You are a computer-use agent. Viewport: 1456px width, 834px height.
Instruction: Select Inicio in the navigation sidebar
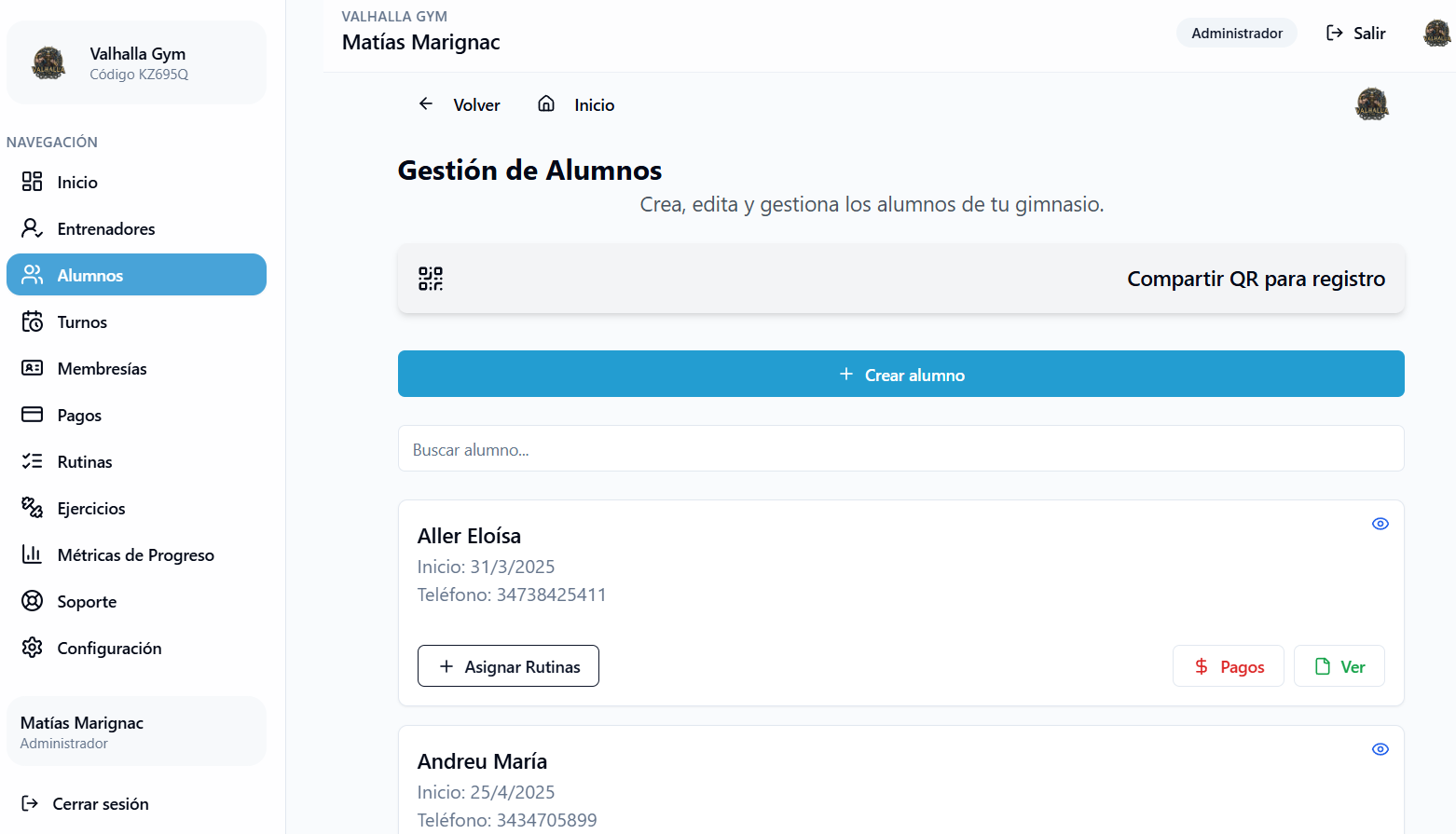tap(77, 182)
